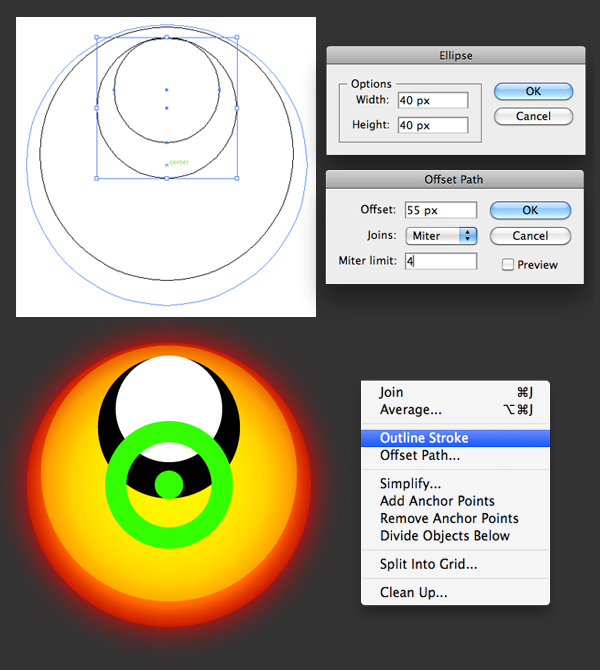
Task: Choose Join from the context menu
Action: point(392,393)
